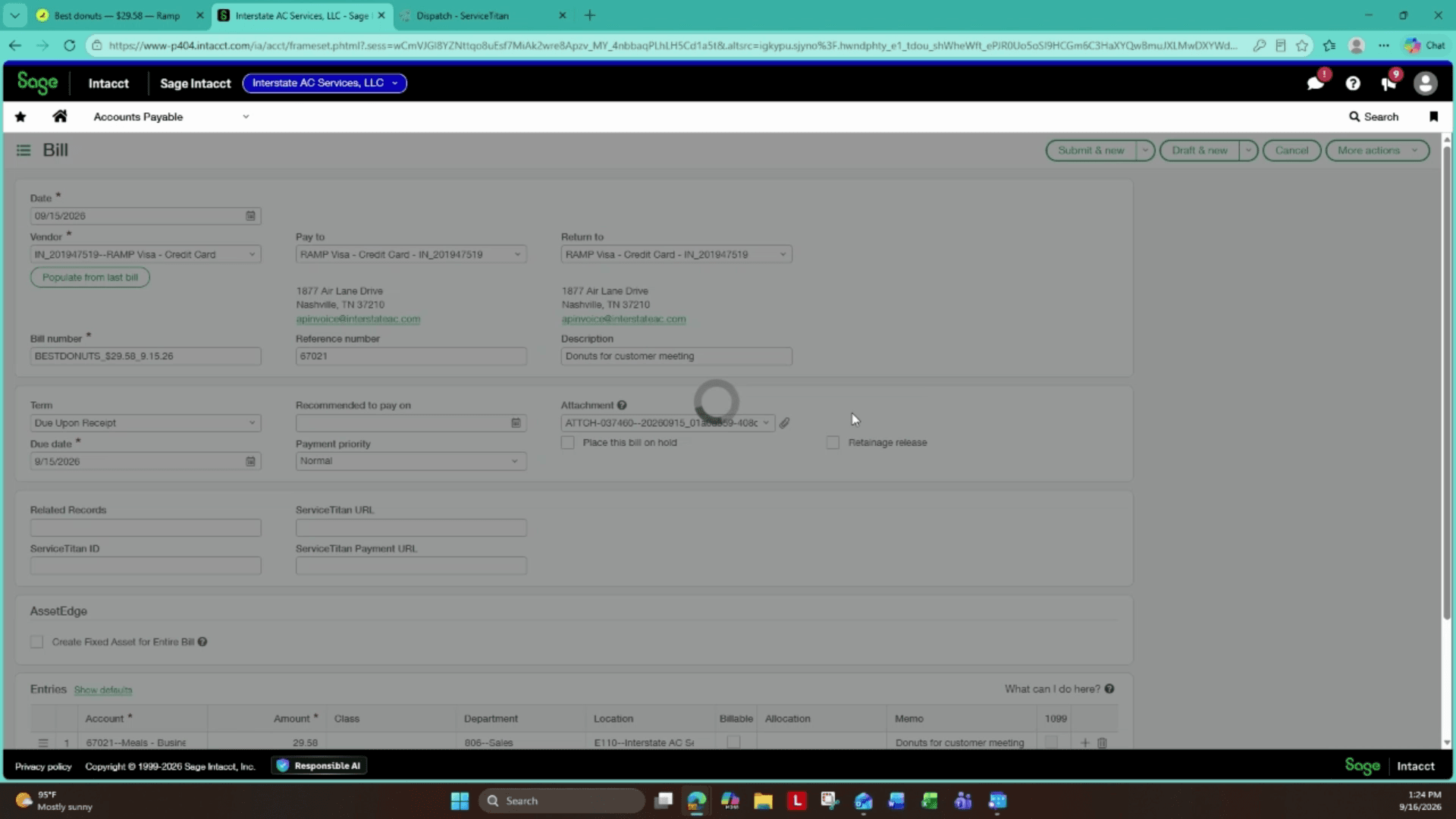Open File Explorer from the taskbar
The image size is (1456, 819).
(763, 801)
